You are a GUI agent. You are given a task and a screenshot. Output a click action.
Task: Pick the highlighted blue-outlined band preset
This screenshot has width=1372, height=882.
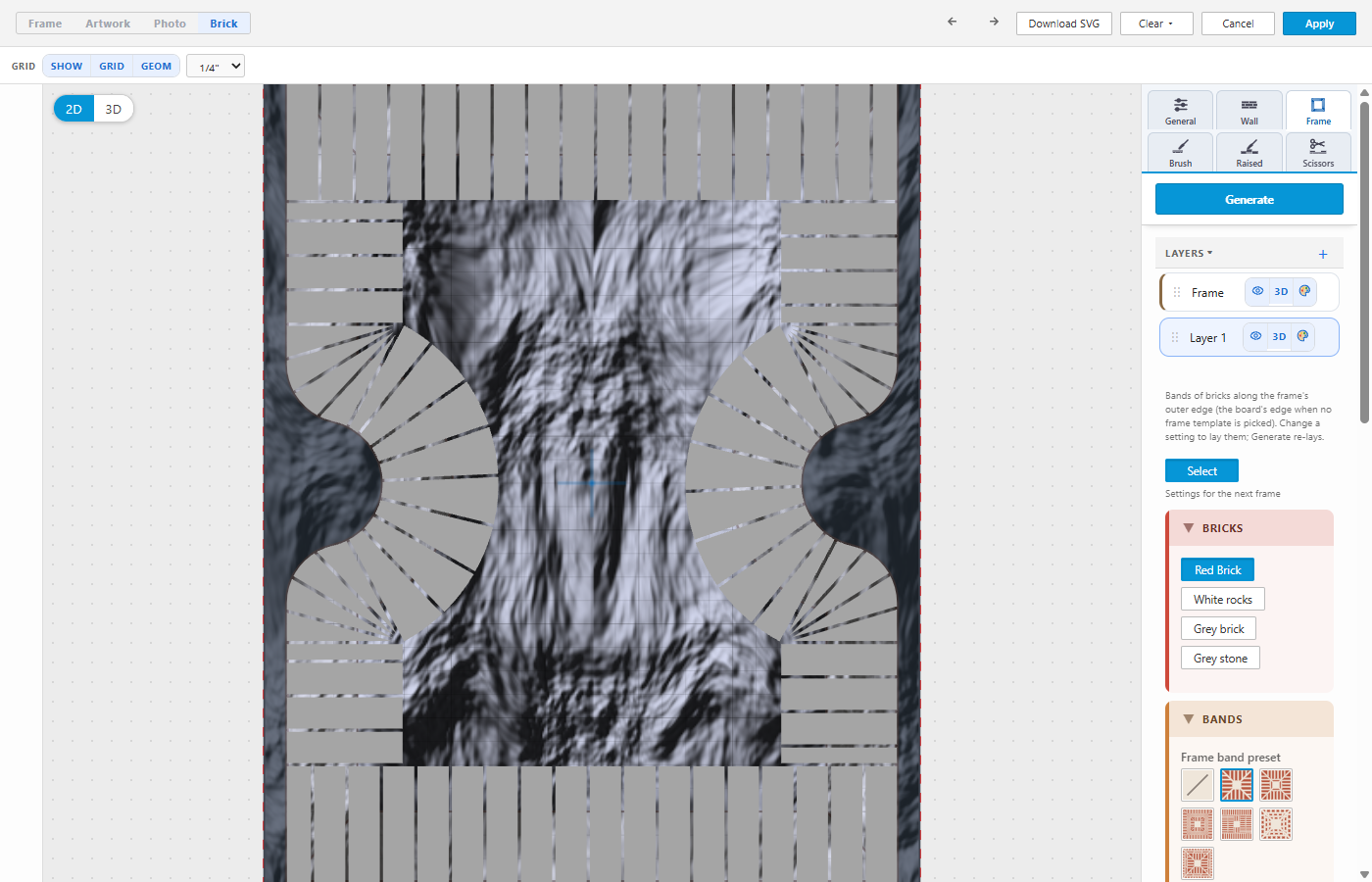pos(1237,785)
